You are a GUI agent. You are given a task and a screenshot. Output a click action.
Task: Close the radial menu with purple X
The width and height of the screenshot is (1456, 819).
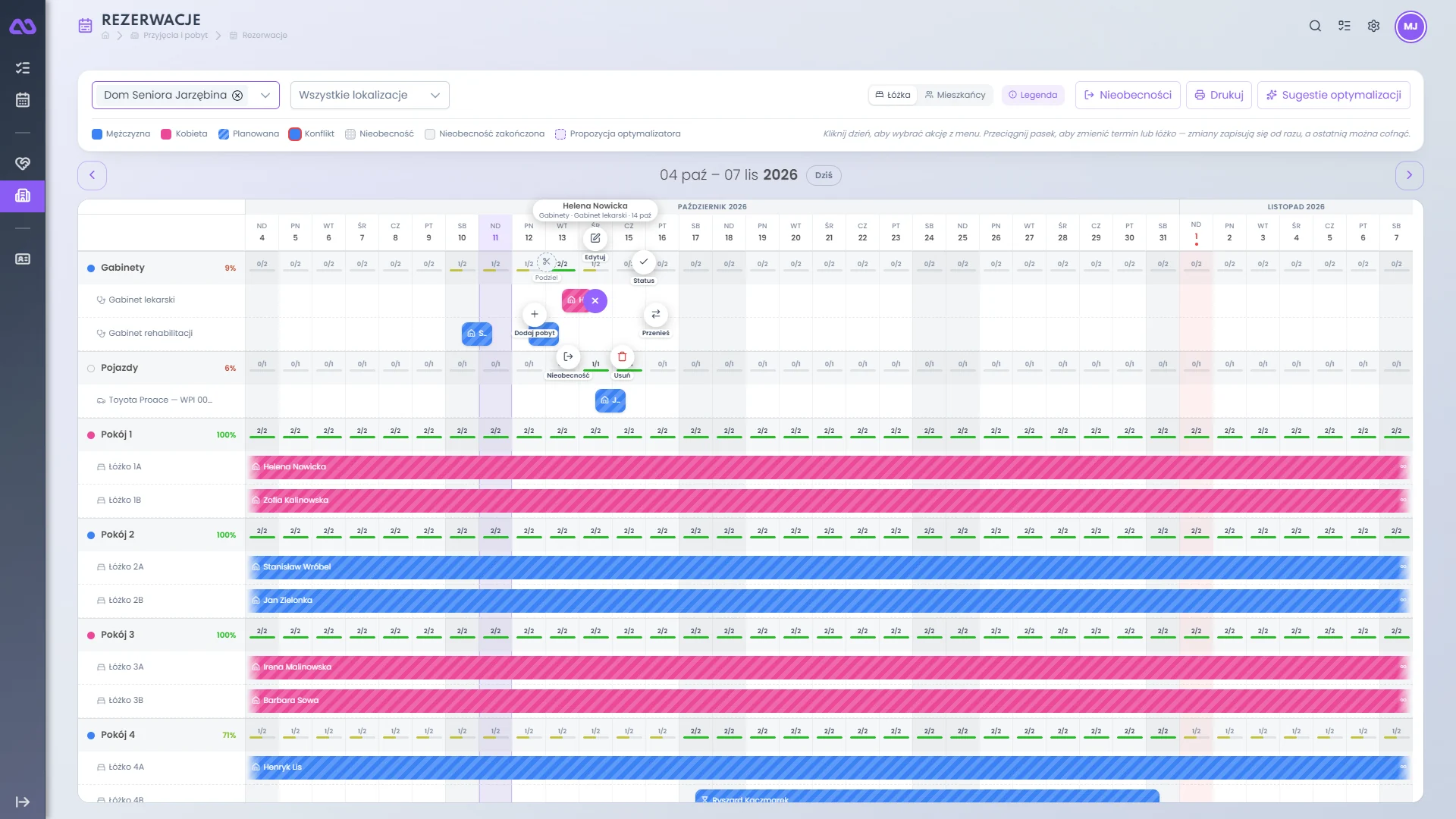(x=595, y=301)
